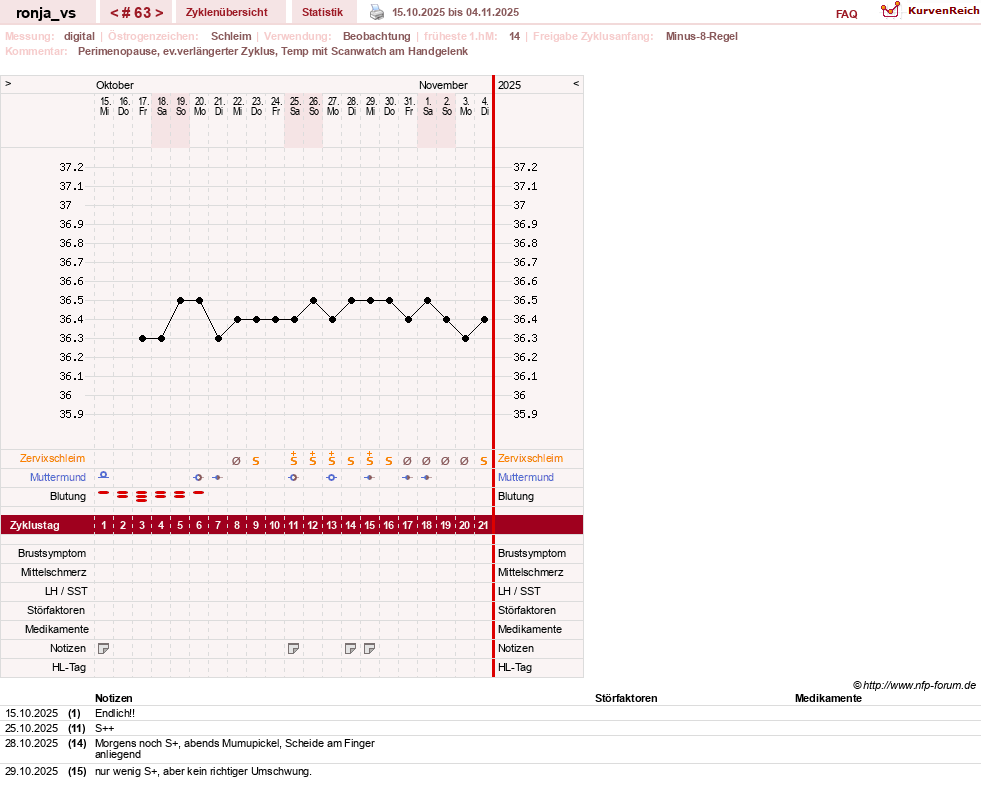981x811 pixels.
Task: Click the Minus-8-Regel value
Action: [701, 36]
